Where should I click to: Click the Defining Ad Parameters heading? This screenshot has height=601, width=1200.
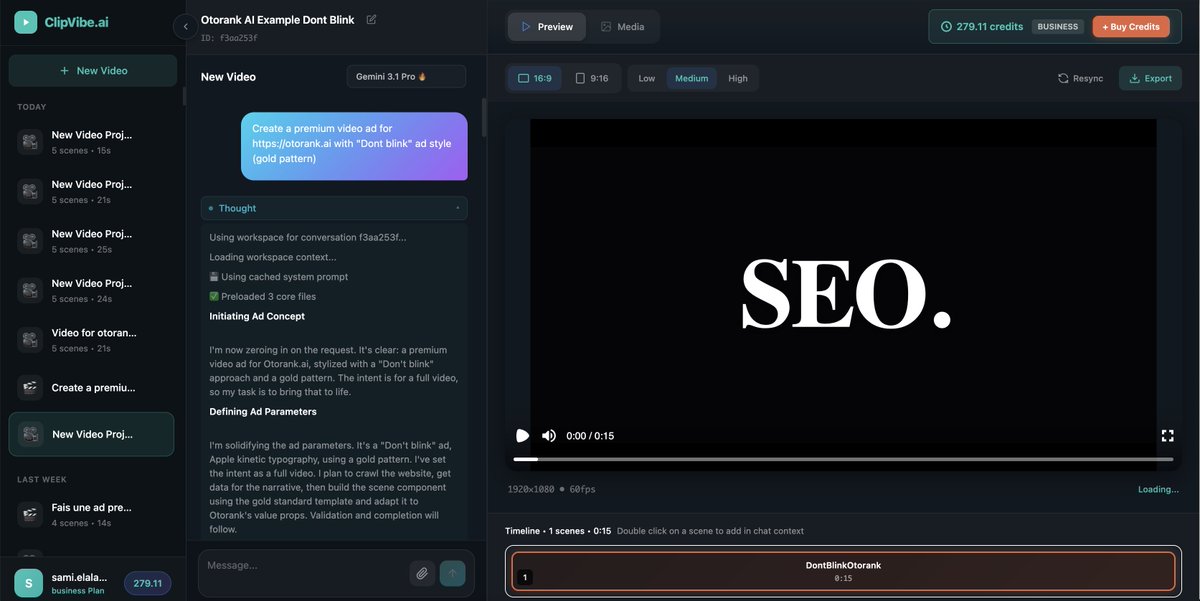click(x=263, y=412)
